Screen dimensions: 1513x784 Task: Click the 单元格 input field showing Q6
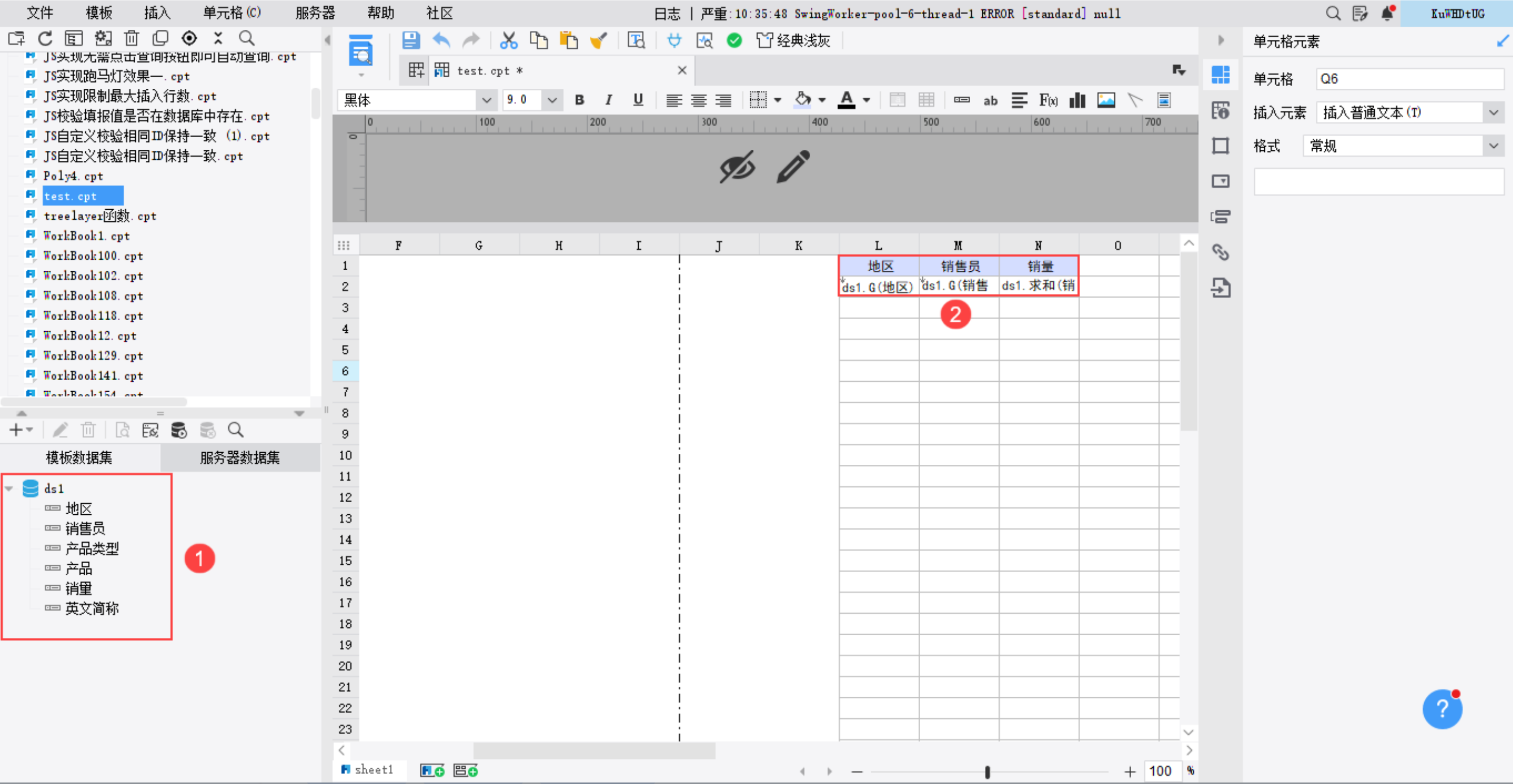1409,79
